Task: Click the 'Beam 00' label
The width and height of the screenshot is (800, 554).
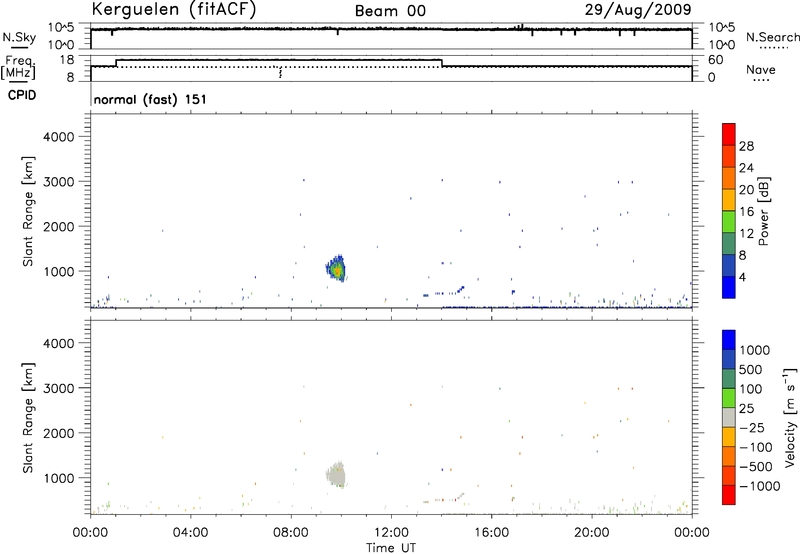Action: 390,11
